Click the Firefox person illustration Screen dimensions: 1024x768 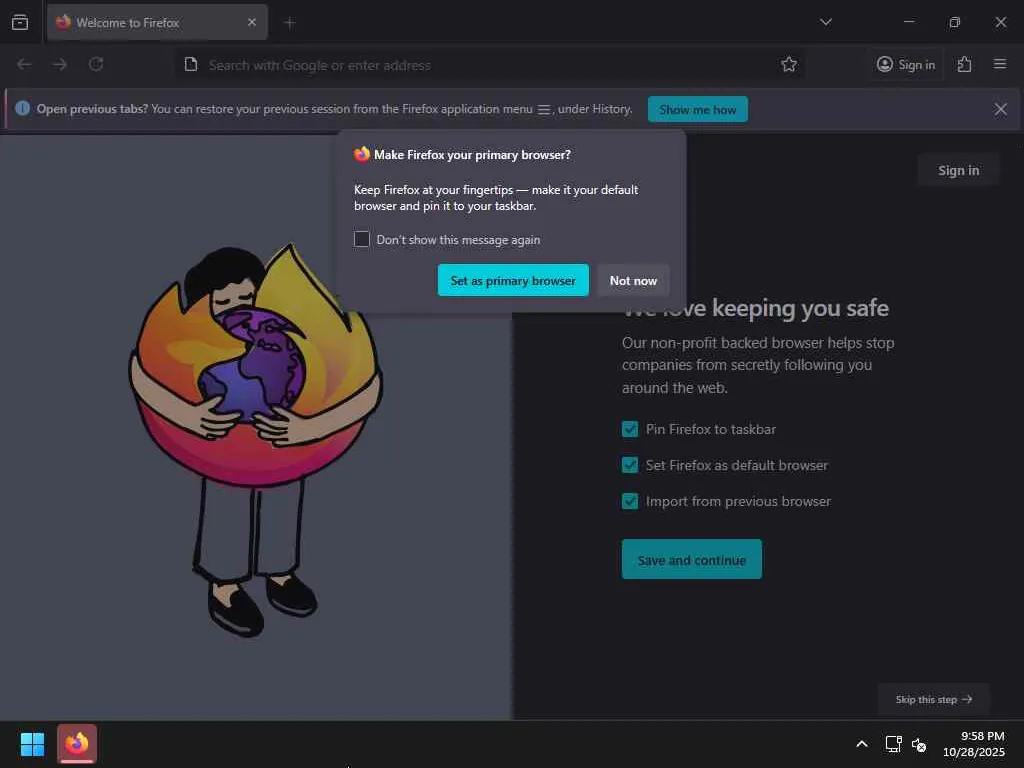tap(255, 439)
